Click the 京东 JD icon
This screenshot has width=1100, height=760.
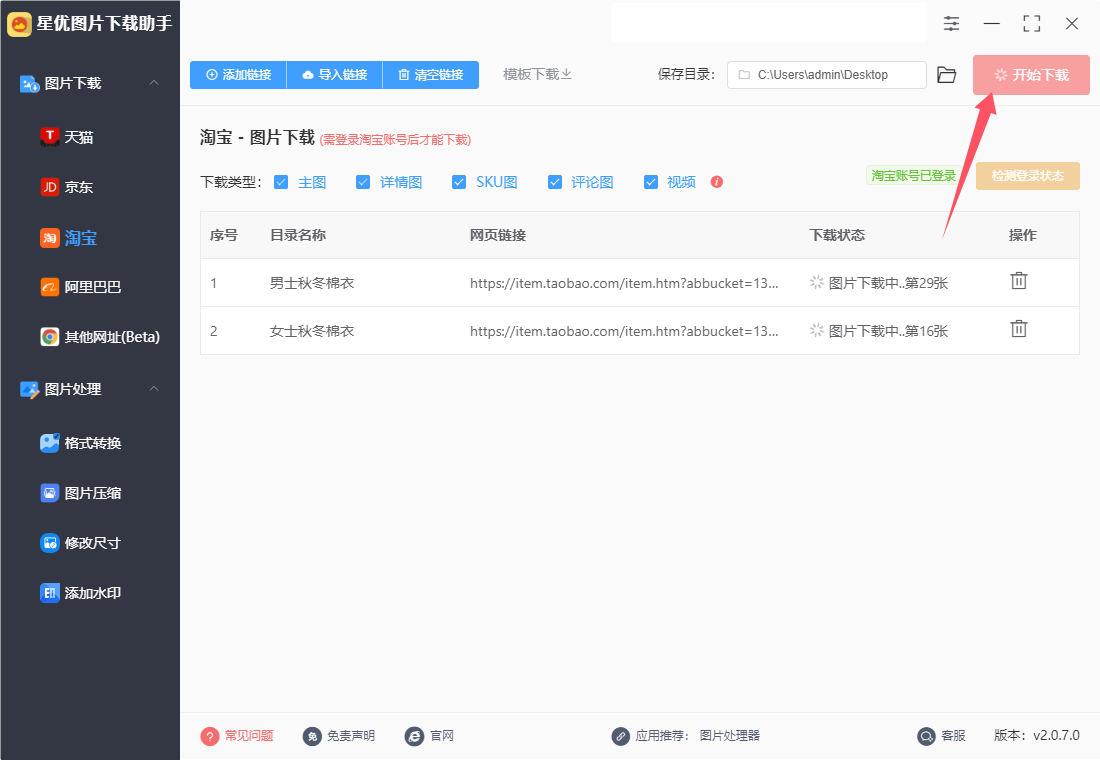50,187
